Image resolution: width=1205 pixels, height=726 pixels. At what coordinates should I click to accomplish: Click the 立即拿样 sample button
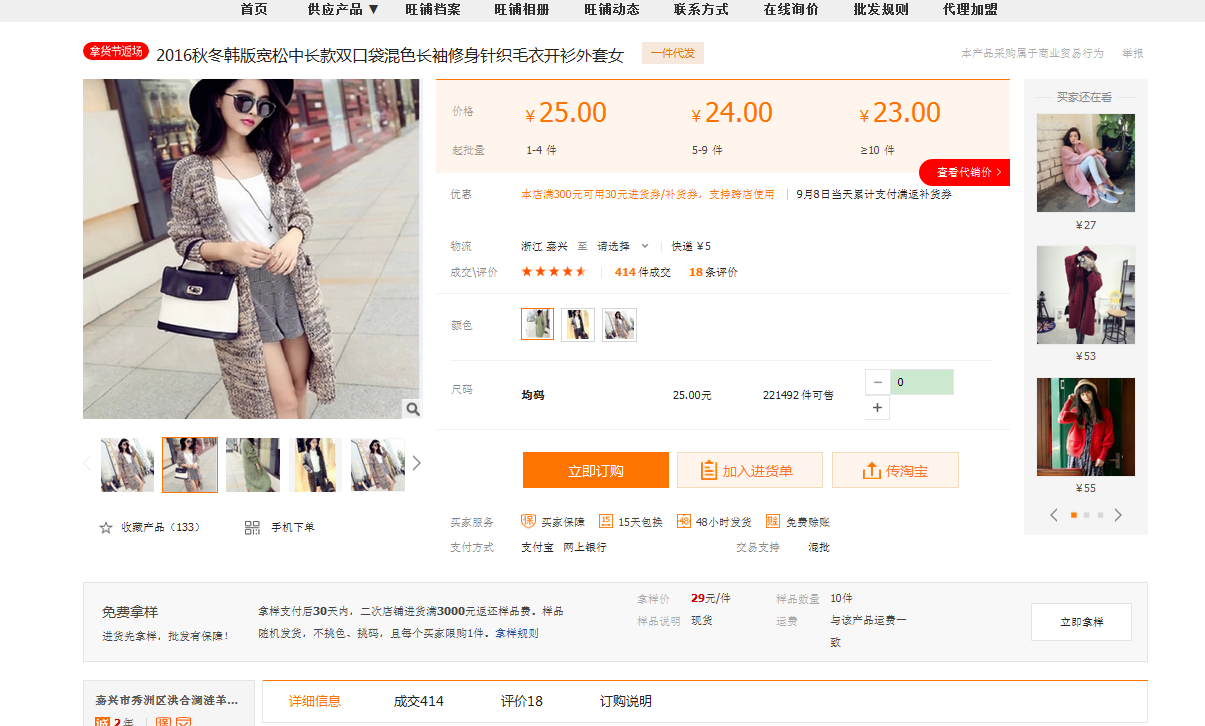pyautogui.click(x=1081, y=622)
